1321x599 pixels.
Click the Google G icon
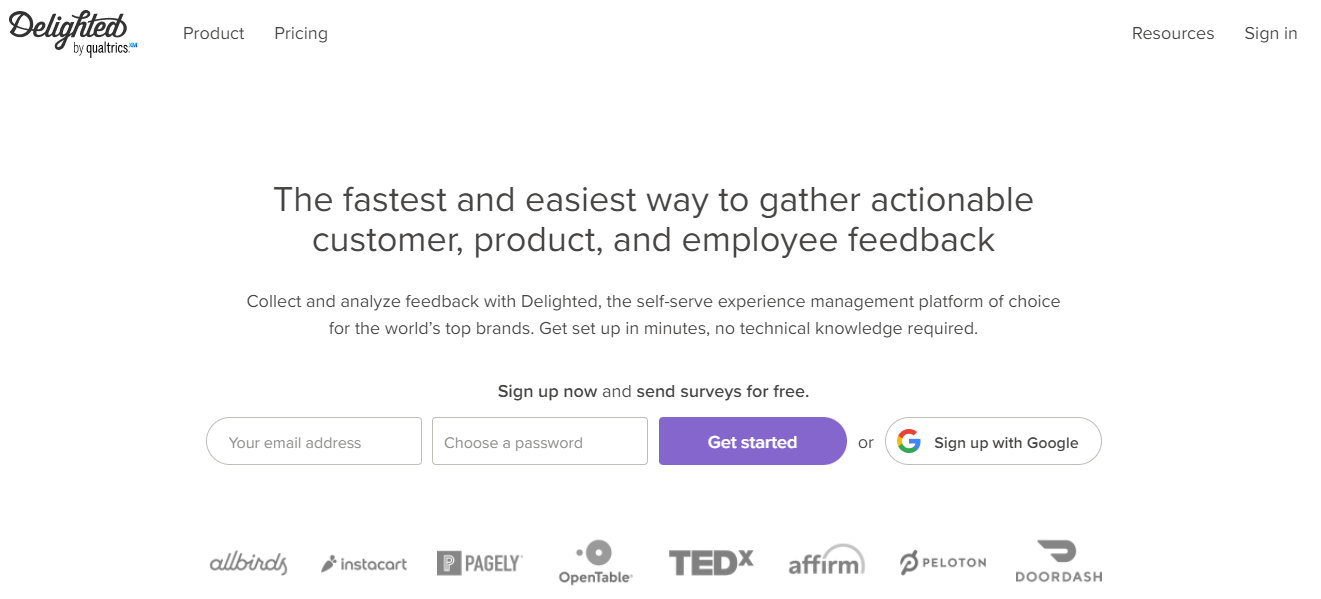[x=908, y=441]
